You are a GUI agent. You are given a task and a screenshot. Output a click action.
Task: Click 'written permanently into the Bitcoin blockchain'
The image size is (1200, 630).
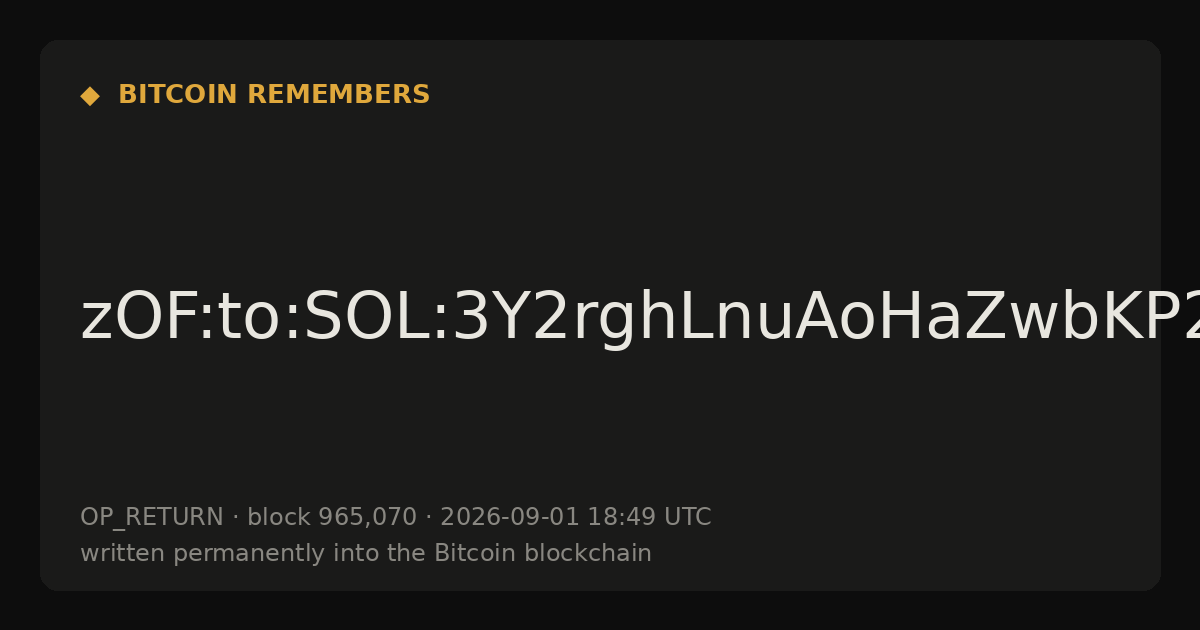366,553
